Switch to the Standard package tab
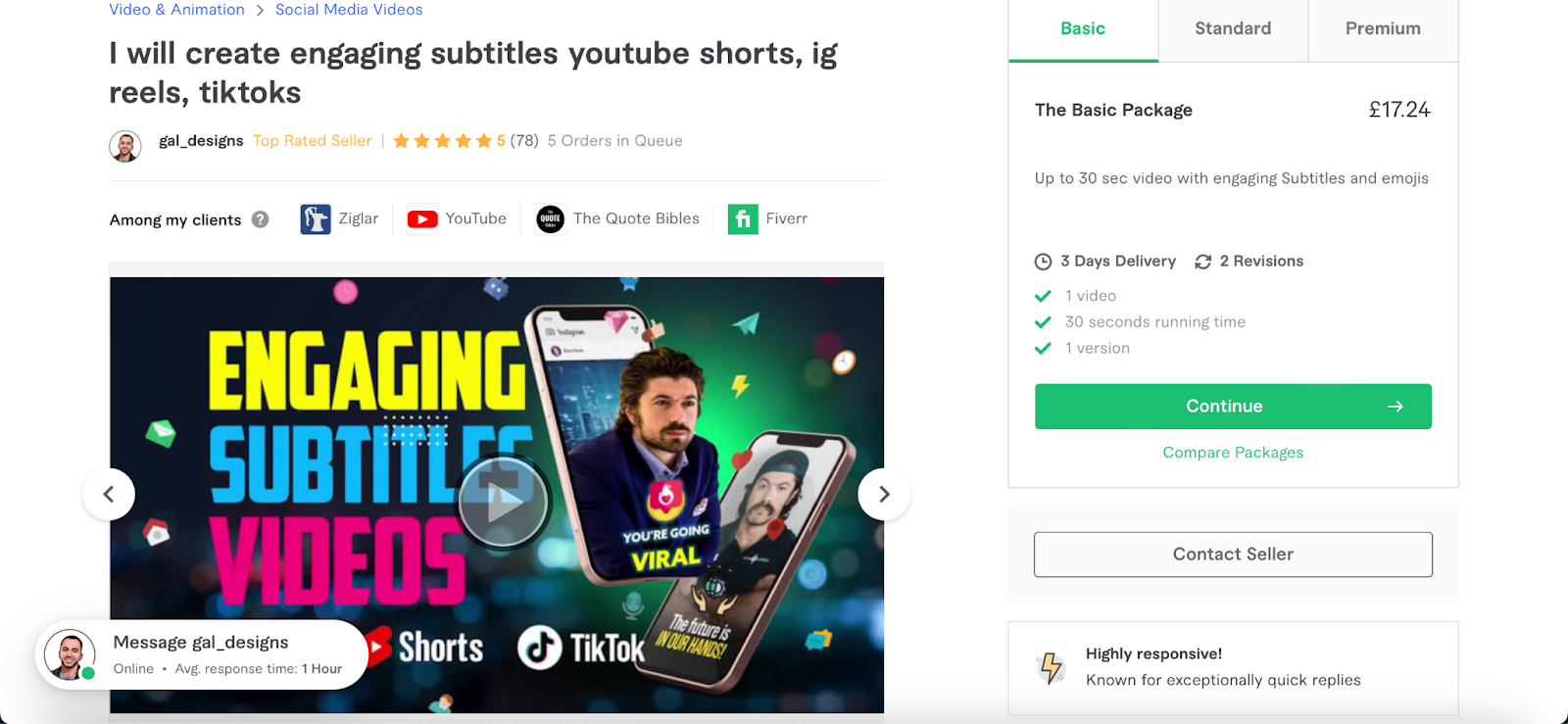 pyautogui.click(x=1233, y=29)
